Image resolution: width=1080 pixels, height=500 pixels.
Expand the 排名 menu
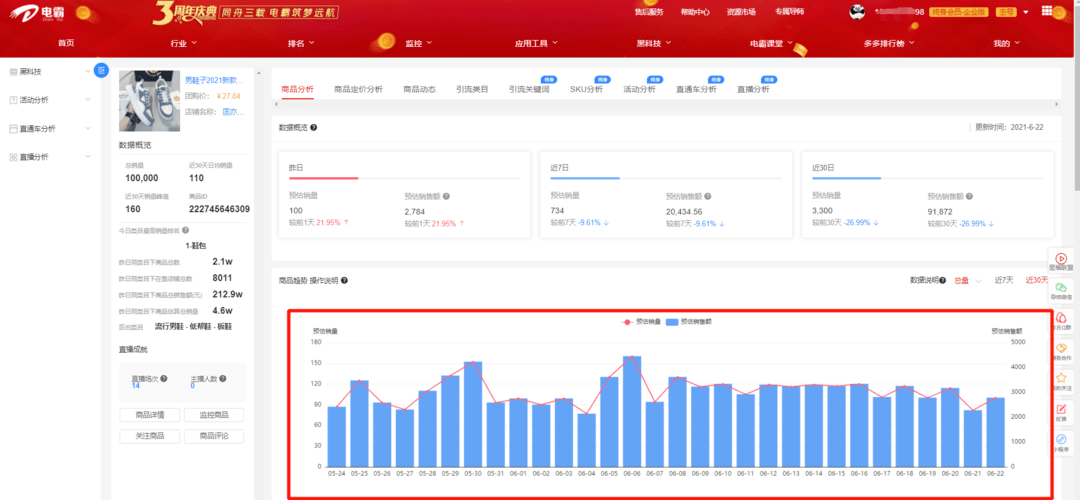click(x=301, y=43)
